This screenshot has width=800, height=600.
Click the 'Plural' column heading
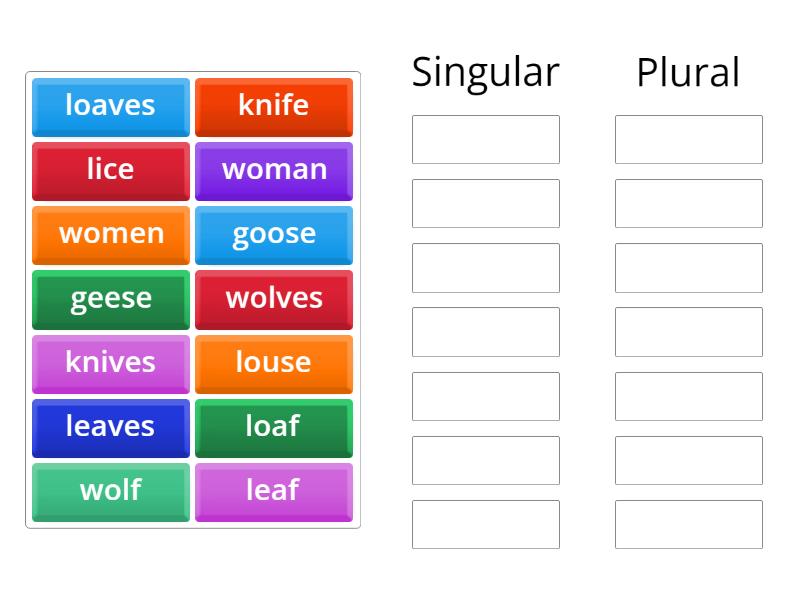coord(688,72)
